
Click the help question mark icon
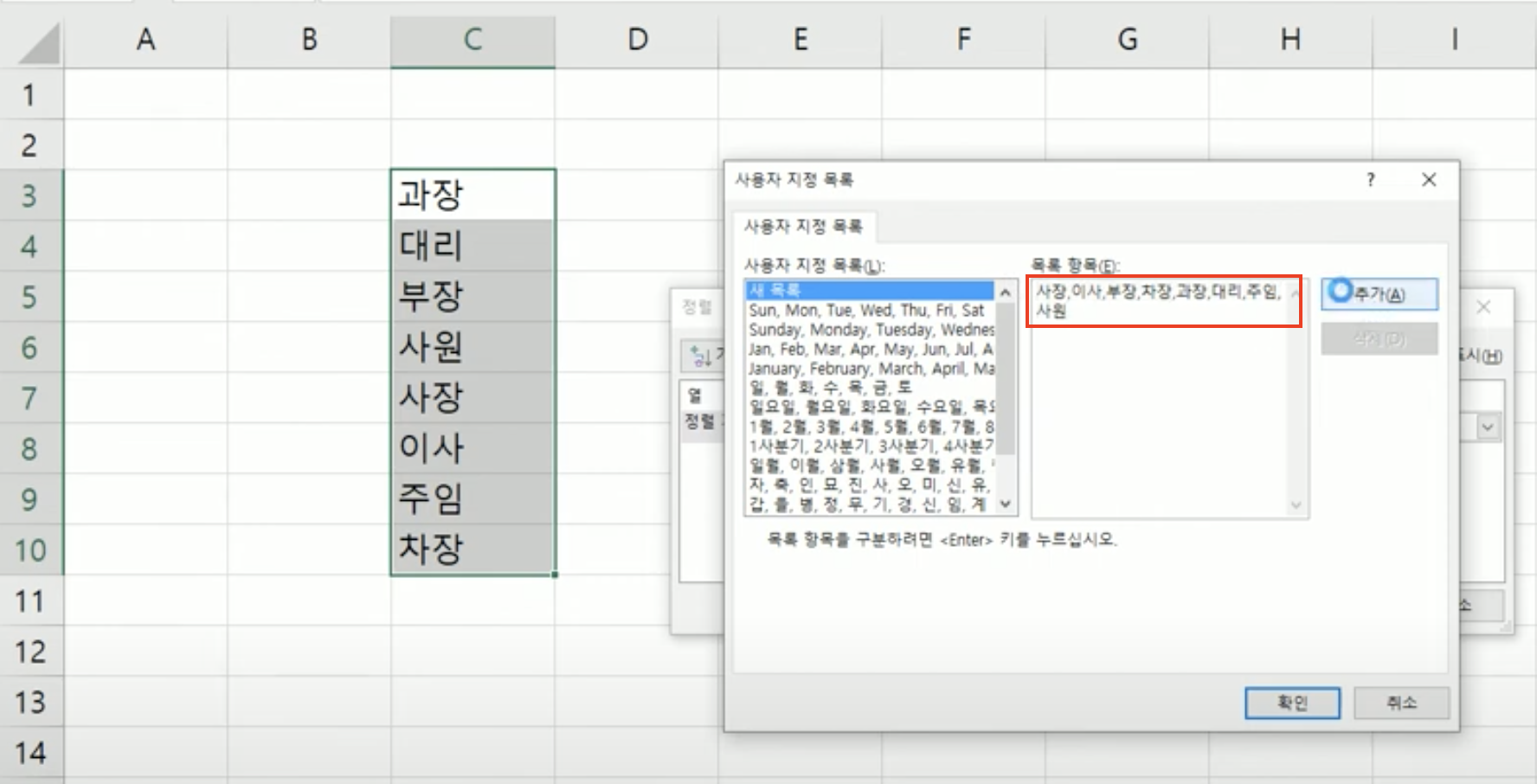click(x=1370, y=180)
